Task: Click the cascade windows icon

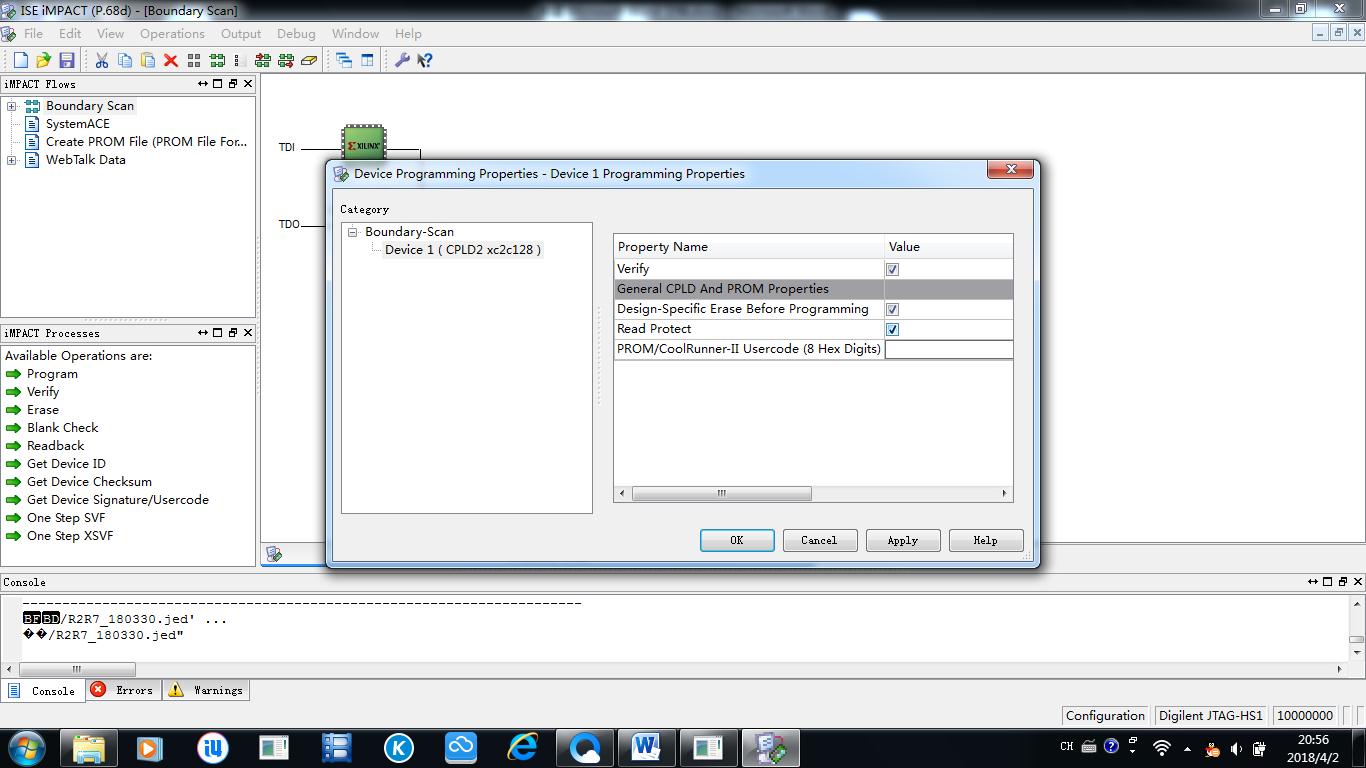Action: click(x=344, y=60)
